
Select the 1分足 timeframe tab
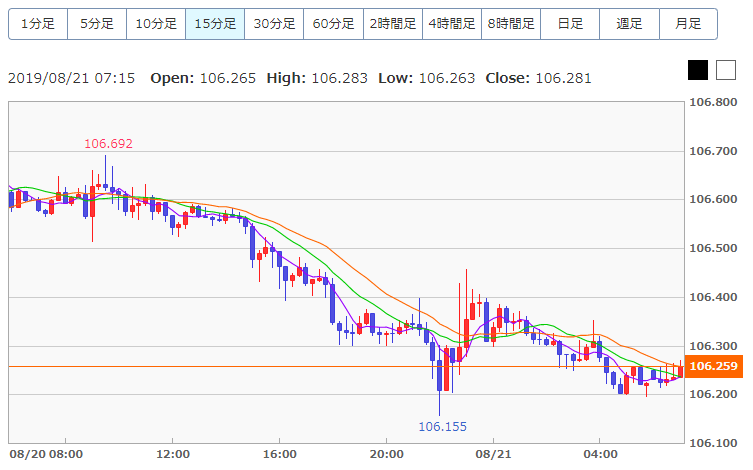(x=38, y=24)
